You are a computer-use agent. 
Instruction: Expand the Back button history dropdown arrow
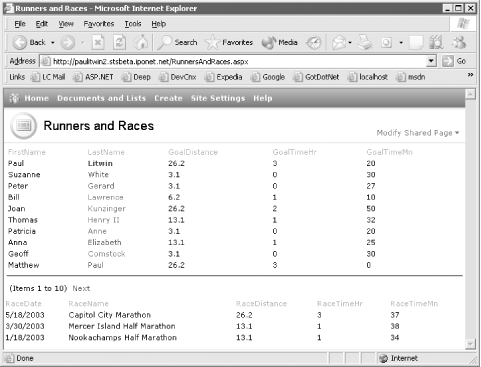(53, 43)
